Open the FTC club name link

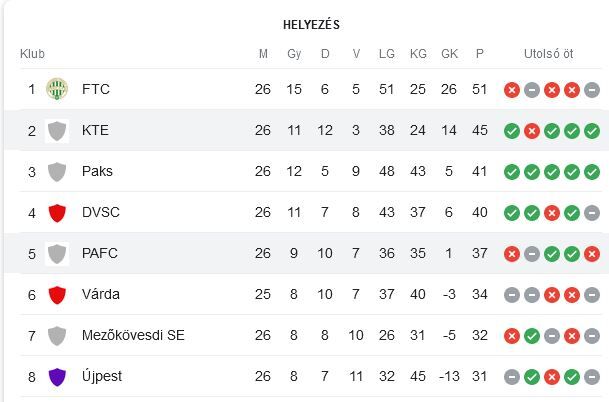tap(96, 89)
